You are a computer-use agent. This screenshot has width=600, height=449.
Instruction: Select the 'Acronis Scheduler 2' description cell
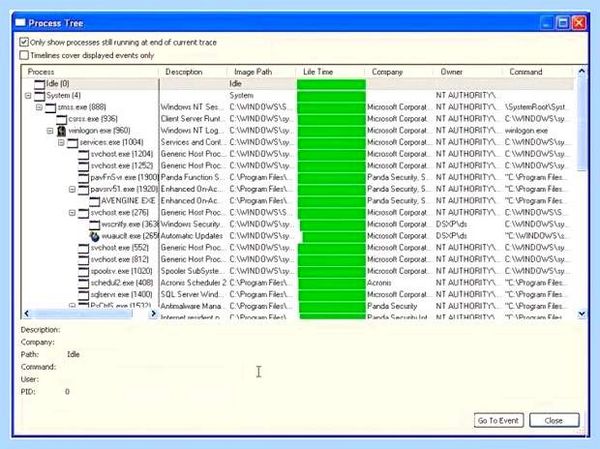point(193,283)
